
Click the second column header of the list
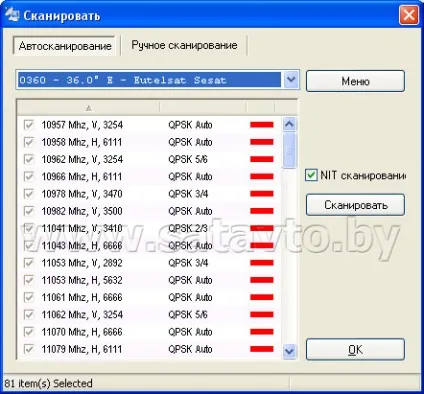point(203,108)
